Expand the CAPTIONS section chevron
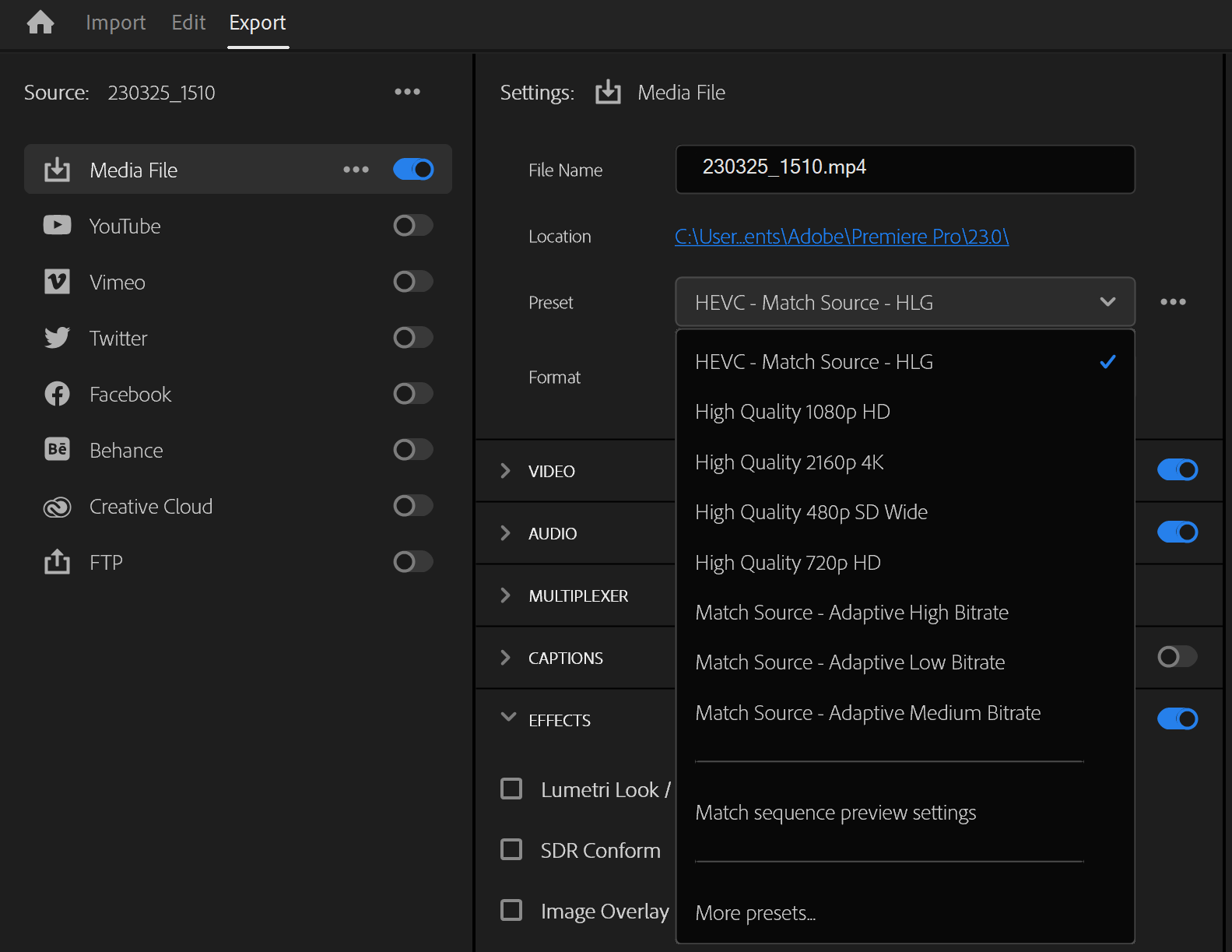Viewport: 1232px width, 952px height. pos(506,658)
